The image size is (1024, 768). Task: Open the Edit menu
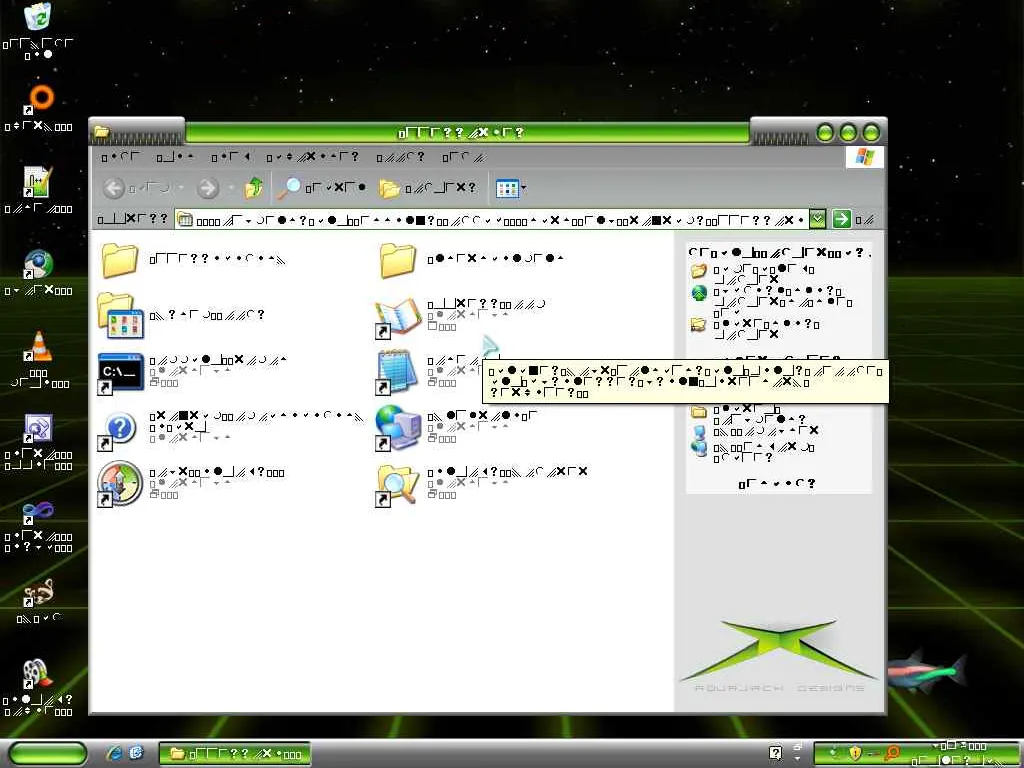click(176, 157)
